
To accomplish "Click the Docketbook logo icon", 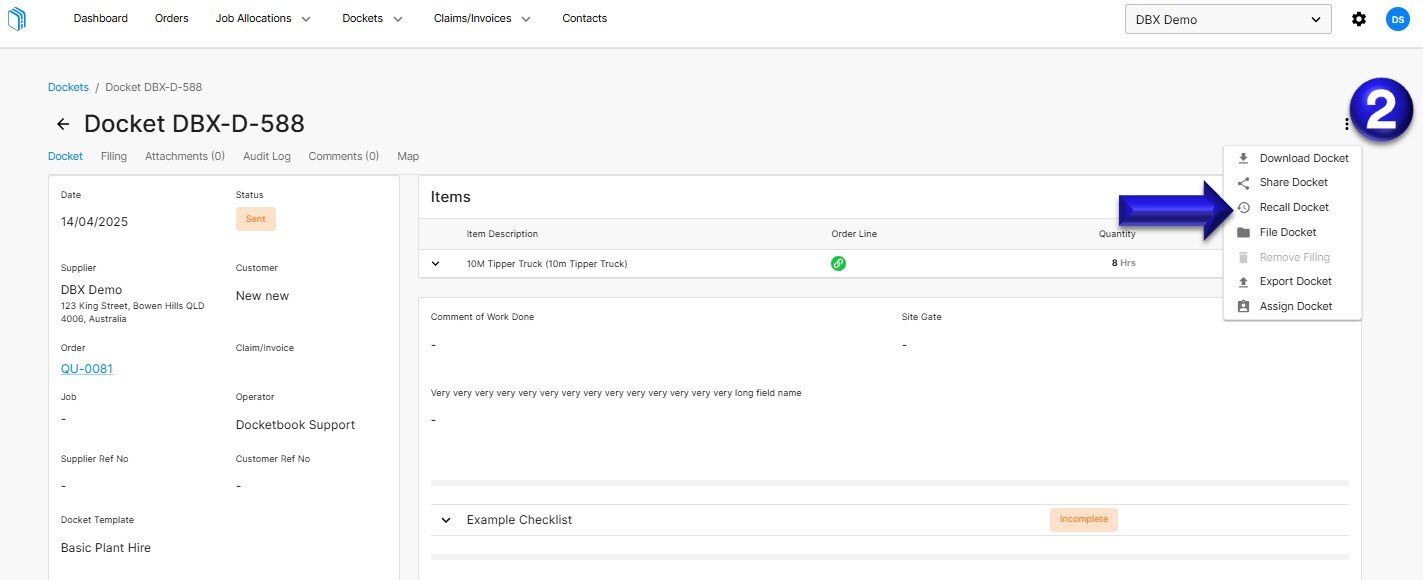I will coord(16,19).
